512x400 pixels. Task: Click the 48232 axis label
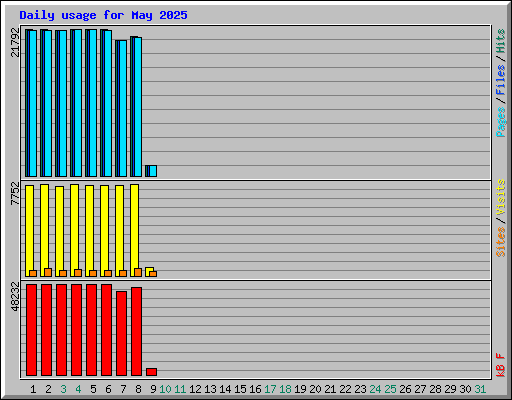(15, 297)
